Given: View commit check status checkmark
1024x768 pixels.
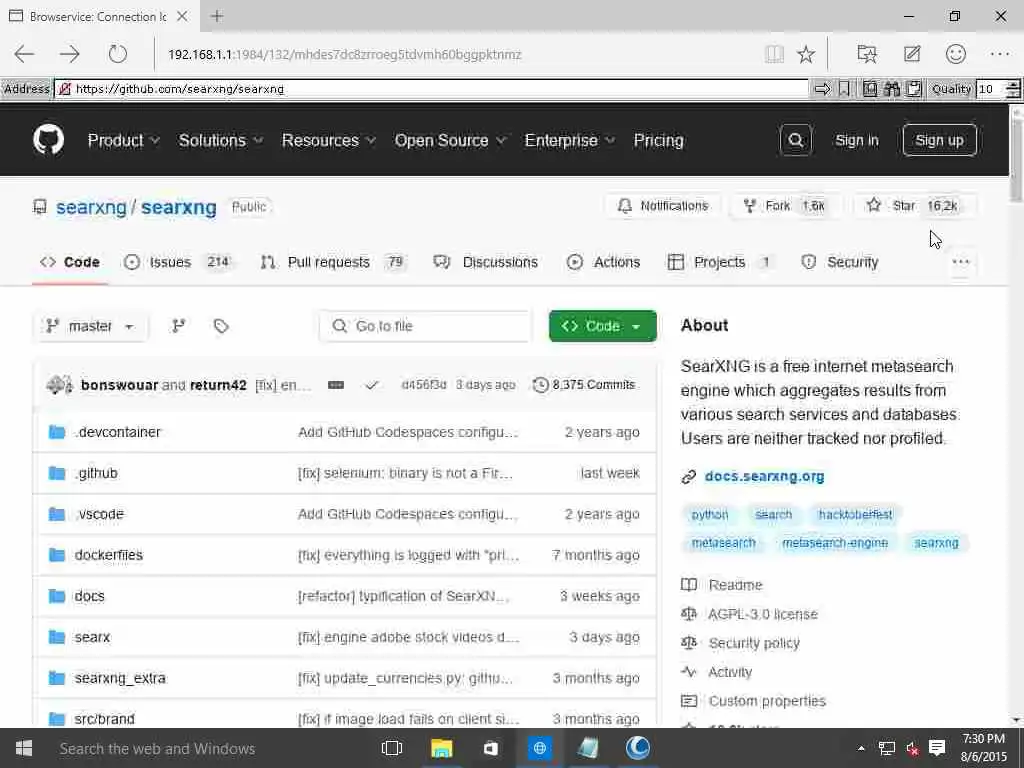Looking at the screenshot, I should click(372, 385).
